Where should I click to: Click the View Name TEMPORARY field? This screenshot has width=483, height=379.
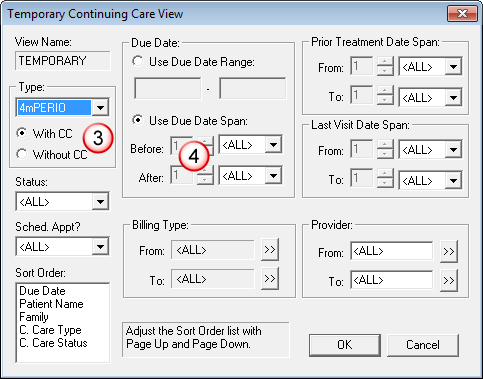[x=62, y=61]
